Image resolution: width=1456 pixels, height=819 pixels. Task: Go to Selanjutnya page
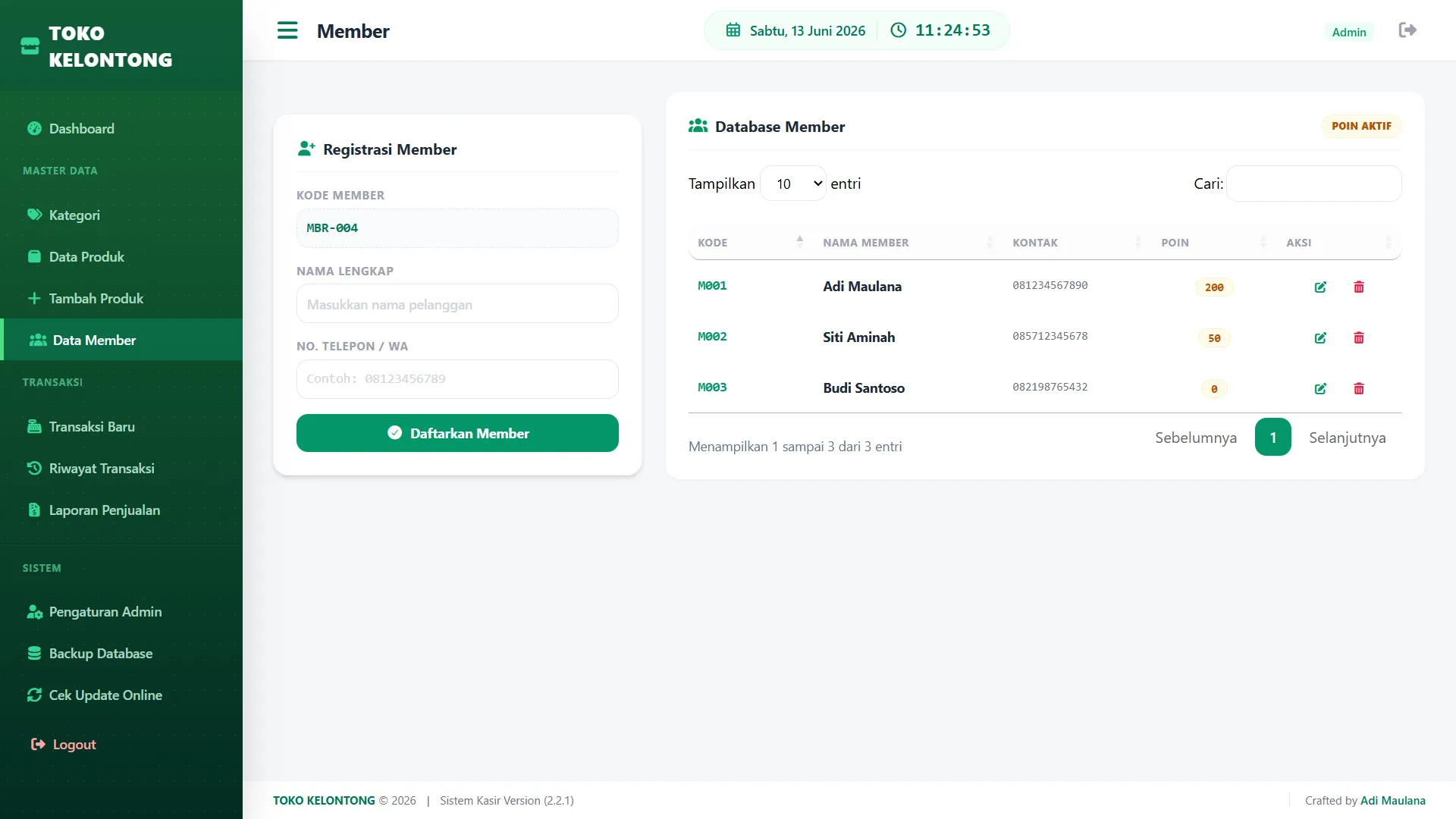pyautogui.click(x=1348, y=438)
